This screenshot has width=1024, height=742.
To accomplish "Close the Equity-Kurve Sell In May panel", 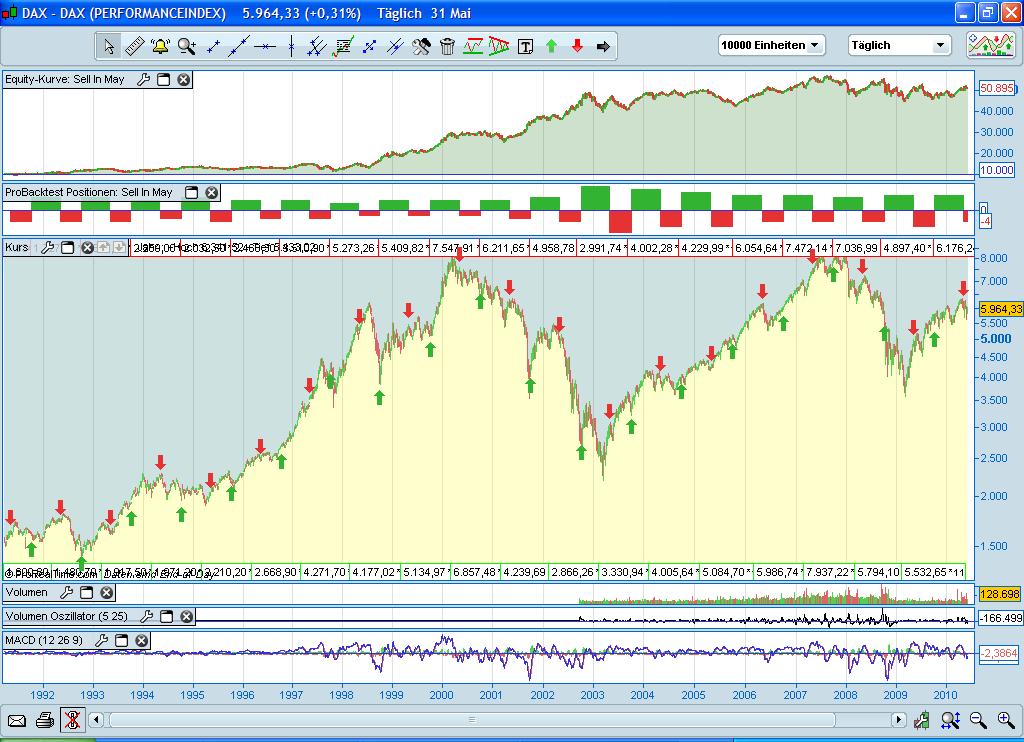I will pyautogui.click(x=184, y=80).
